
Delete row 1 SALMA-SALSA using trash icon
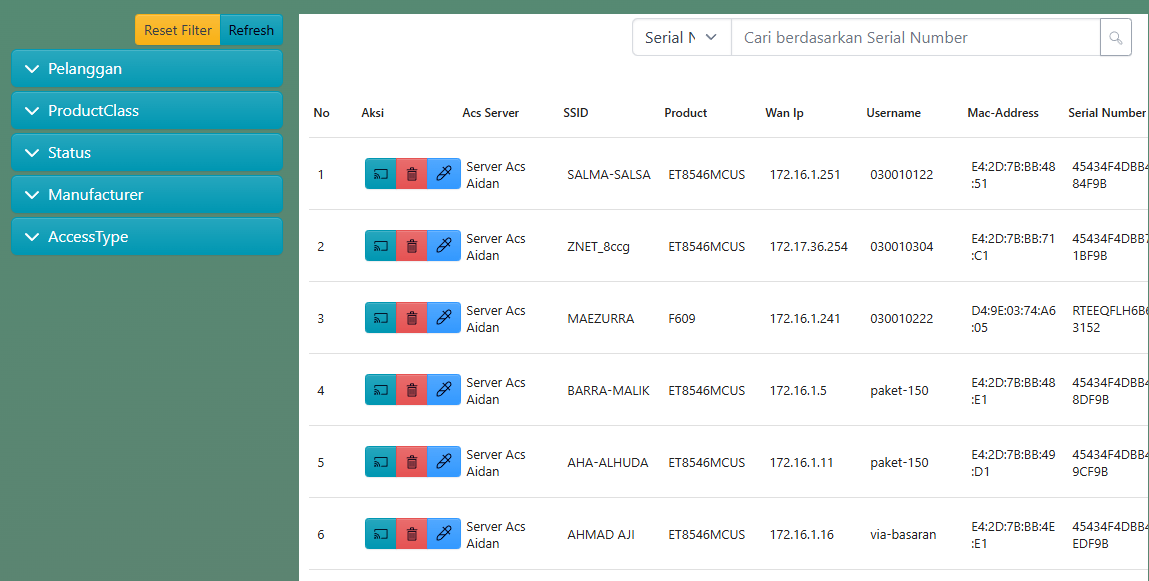[x=411, y=174]
